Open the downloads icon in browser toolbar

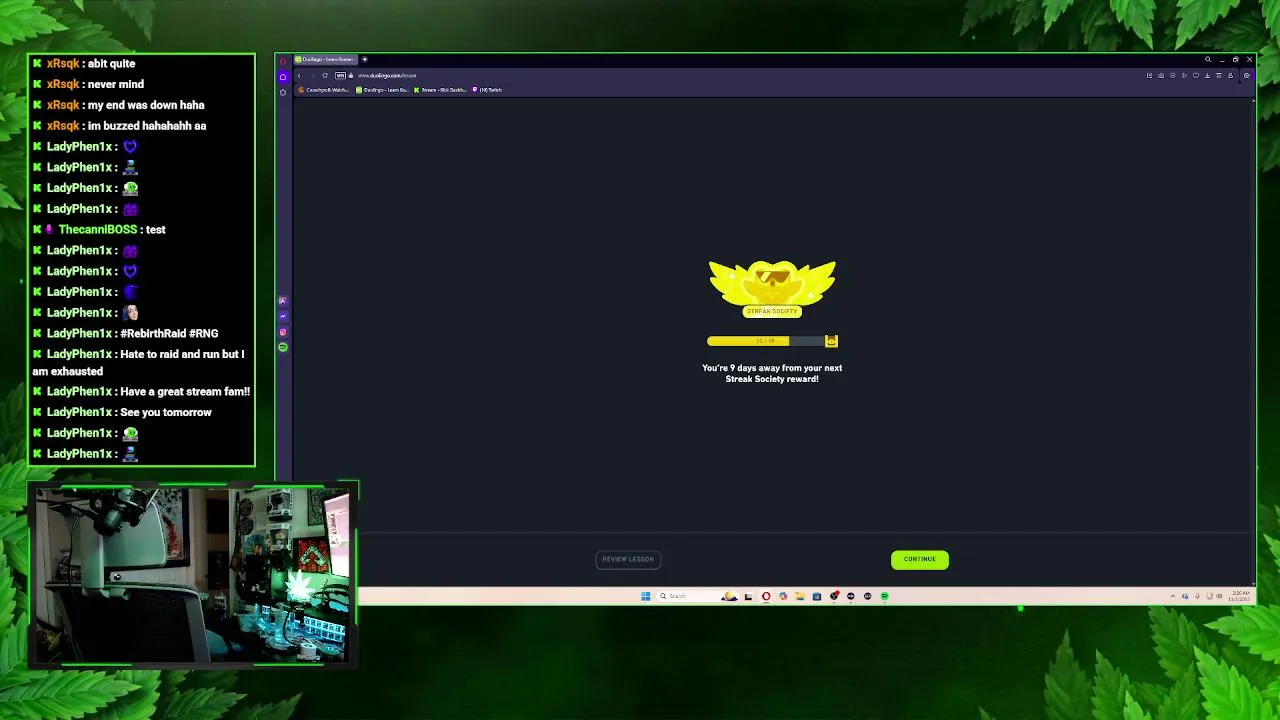click(1207, 75)
